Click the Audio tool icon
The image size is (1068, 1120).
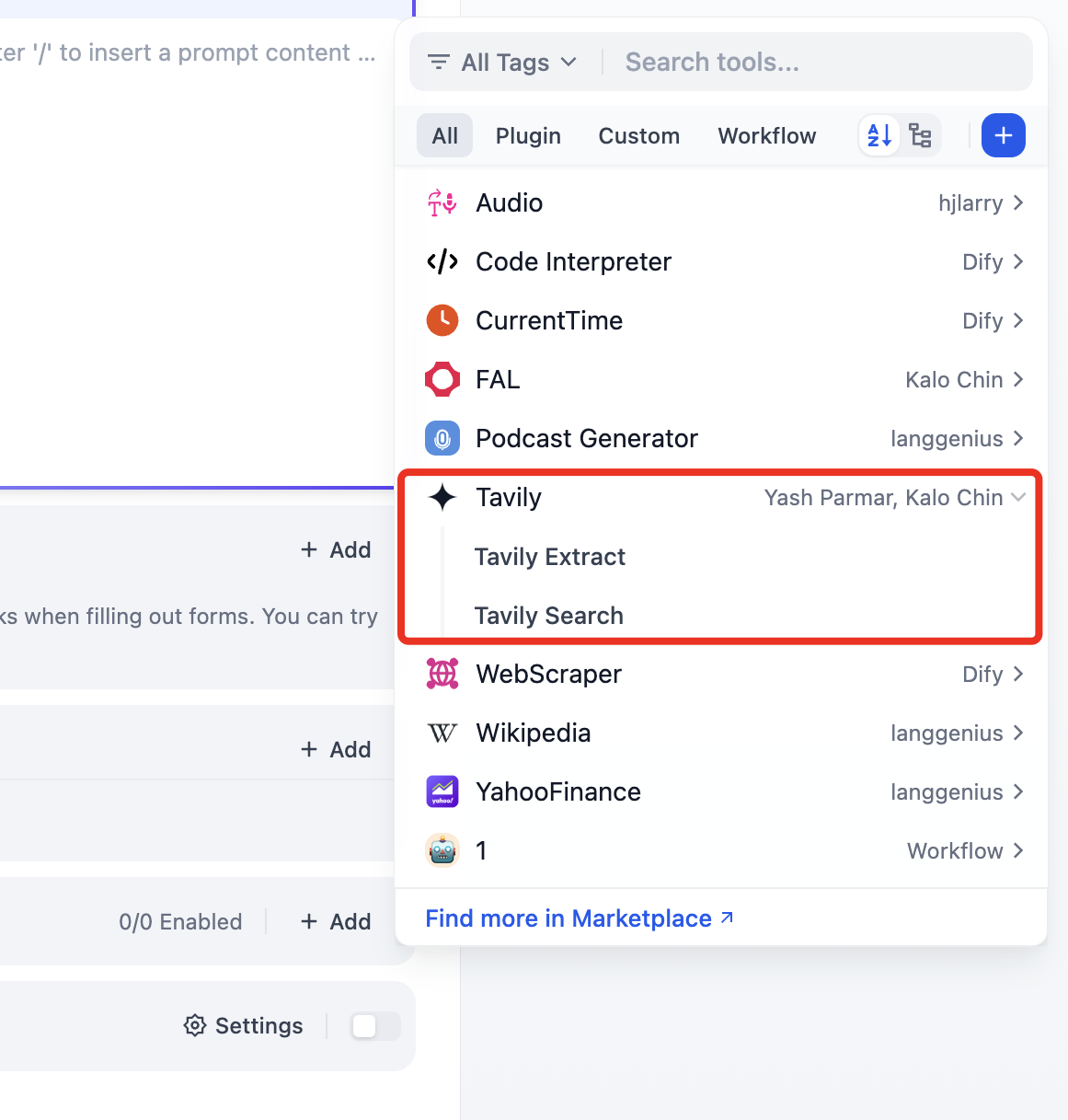(x=442, y=202)
